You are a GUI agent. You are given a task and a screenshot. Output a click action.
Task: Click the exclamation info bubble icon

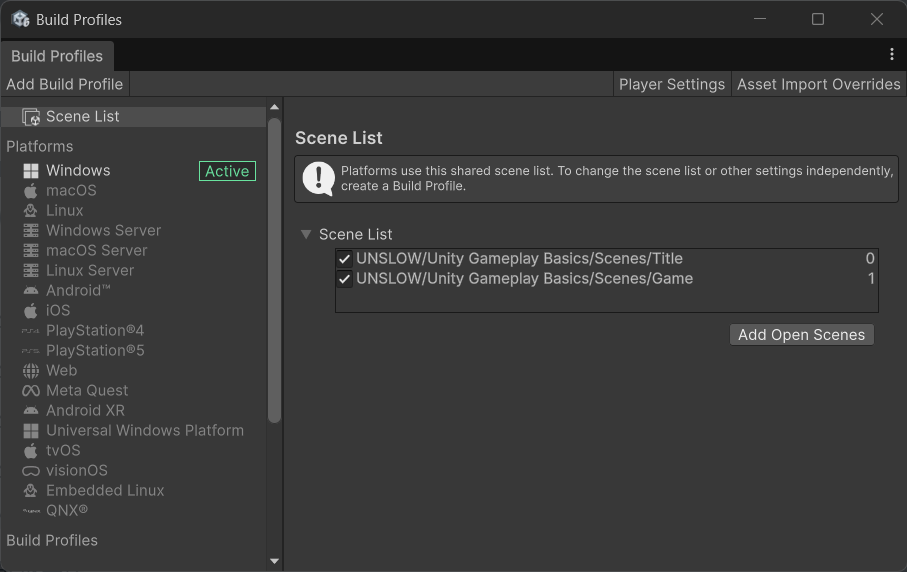coord(318,179)
